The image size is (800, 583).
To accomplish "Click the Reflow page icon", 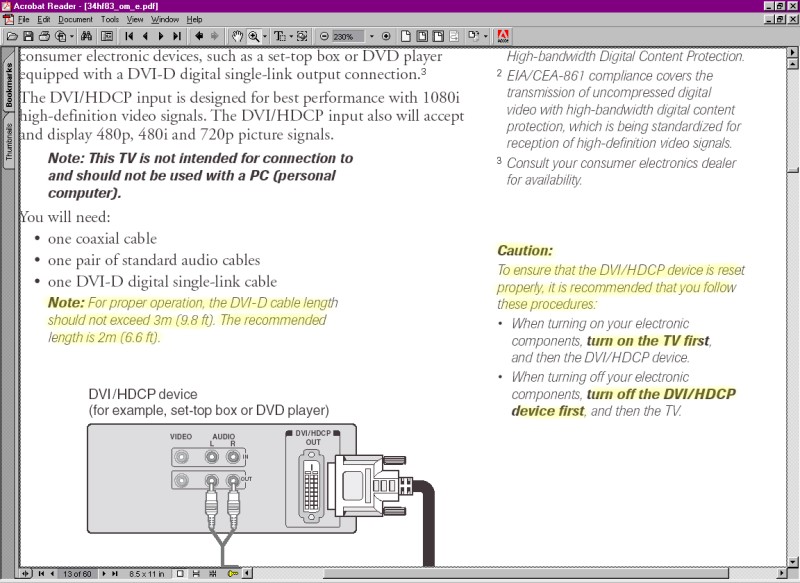I will point(454,36).
